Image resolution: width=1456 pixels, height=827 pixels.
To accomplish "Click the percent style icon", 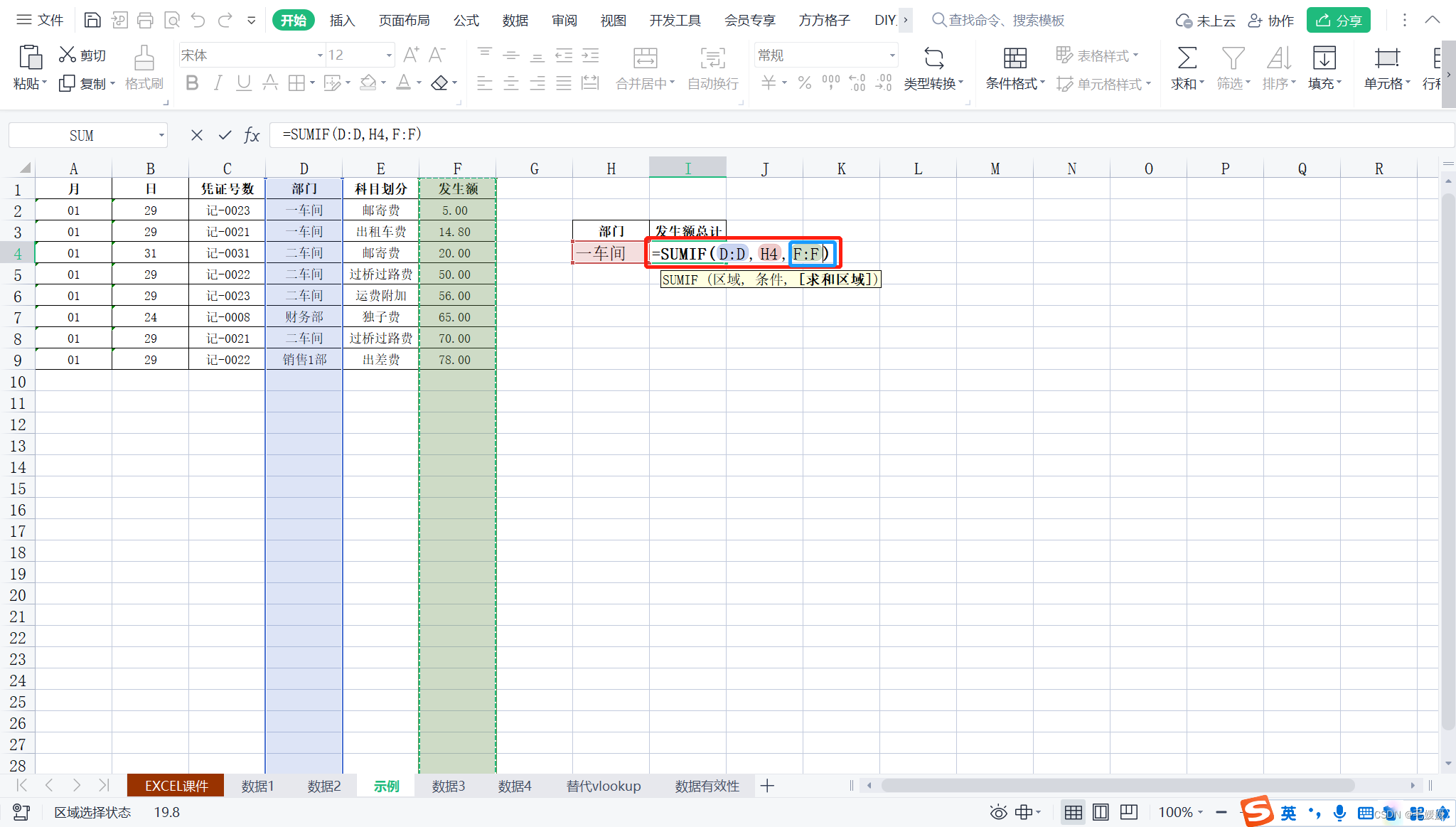I will click(805, 83).
